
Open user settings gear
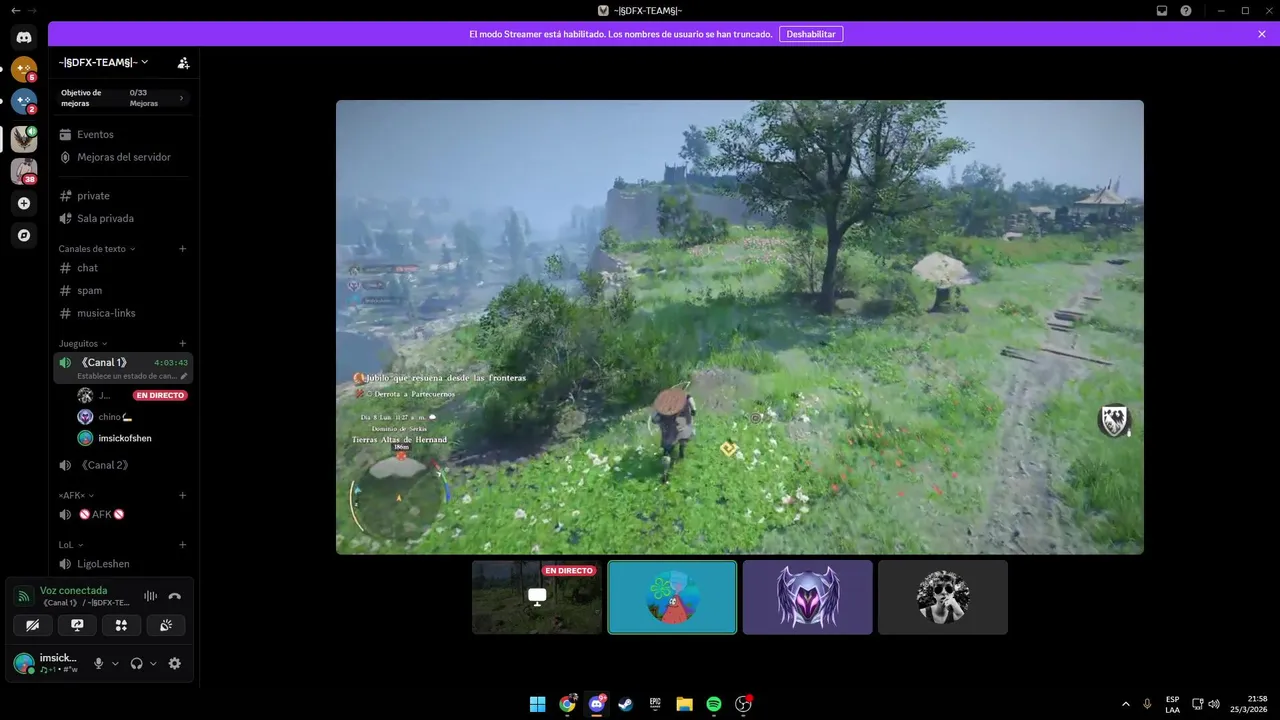tap(175, 663)
